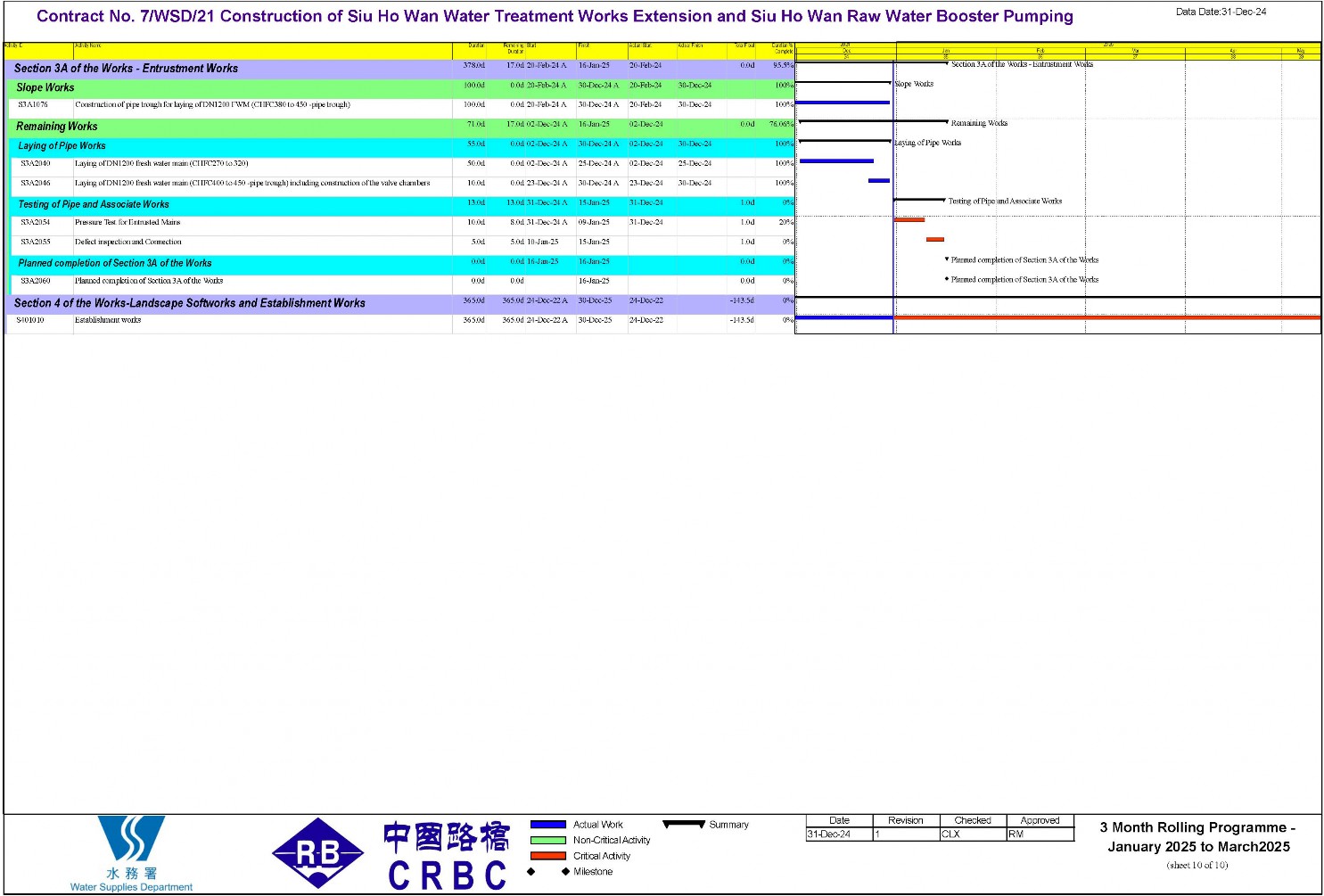Click the Data Date 31-Dec-24 text
This screenshot has width=1324, height=896.
pyautogui.click(x=1221, y=12)
